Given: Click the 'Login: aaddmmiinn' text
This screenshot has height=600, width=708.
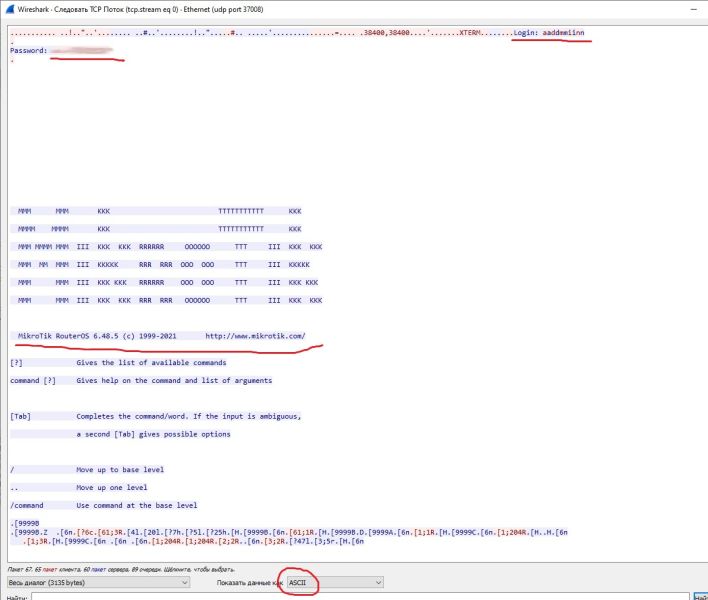Looking at the screenshot, I should 549,33.
